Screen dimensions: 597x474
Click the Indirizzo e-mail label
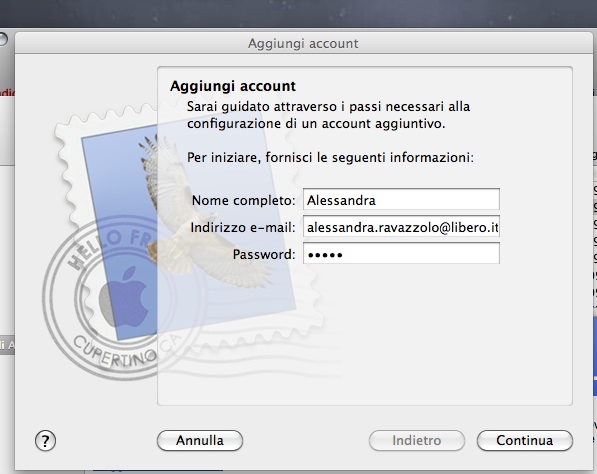(x=243, y=227)
